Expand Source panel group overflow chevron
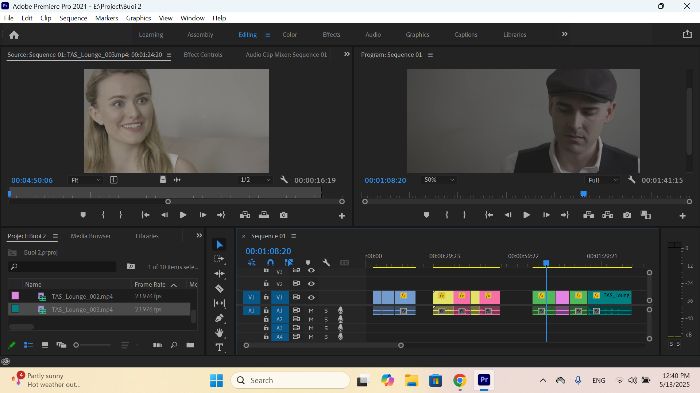The width and height of the screenshot is (700, 393). click(347, 54)
